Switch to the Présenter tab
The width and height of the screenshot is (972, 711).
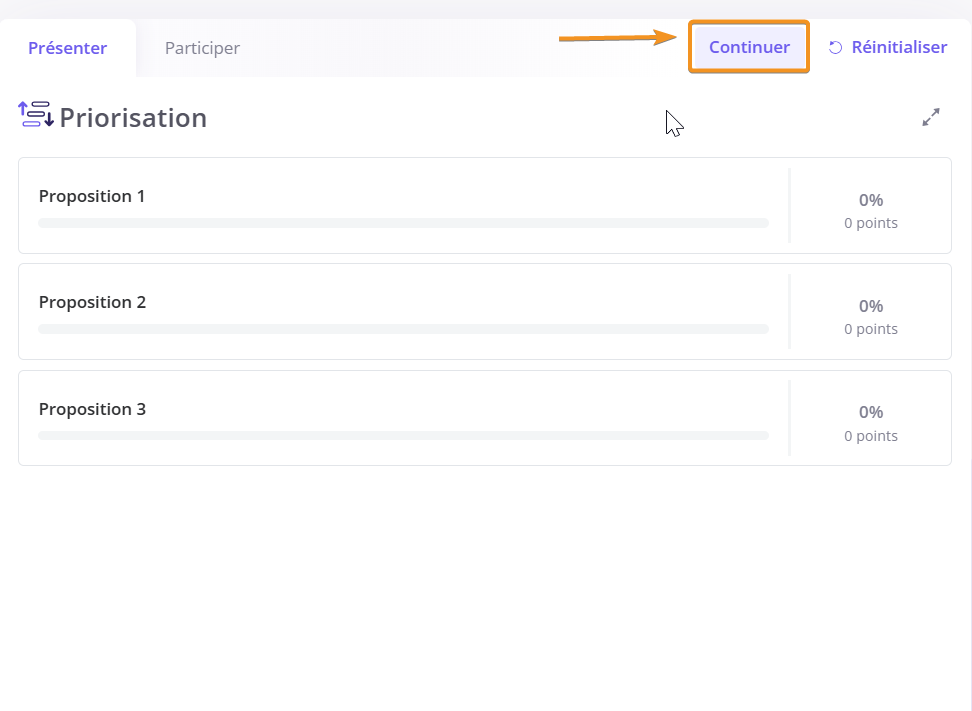click(x=68, y=48)
